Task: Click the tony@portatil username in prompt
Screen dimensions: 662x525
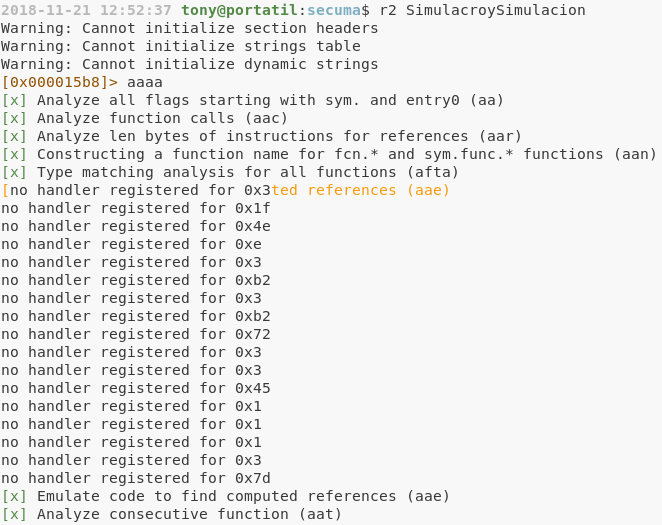Action: [x=240, y=10]
